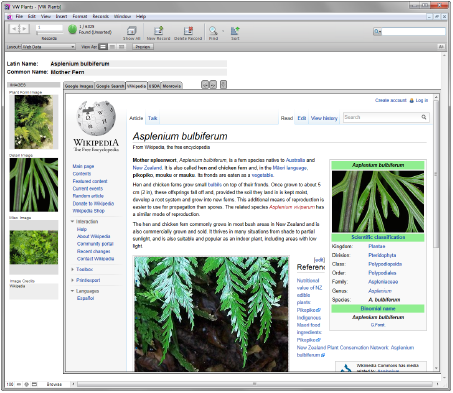Select the Wikipedia tab
This screenshot has height=393, width=453.
[136, 86]
